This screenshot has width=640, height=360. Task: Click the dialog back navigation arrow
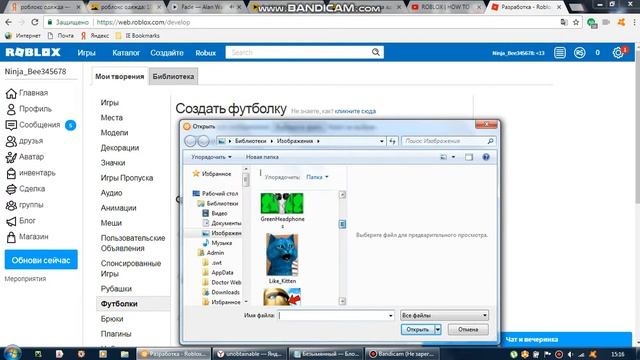(x=190, y=141)
